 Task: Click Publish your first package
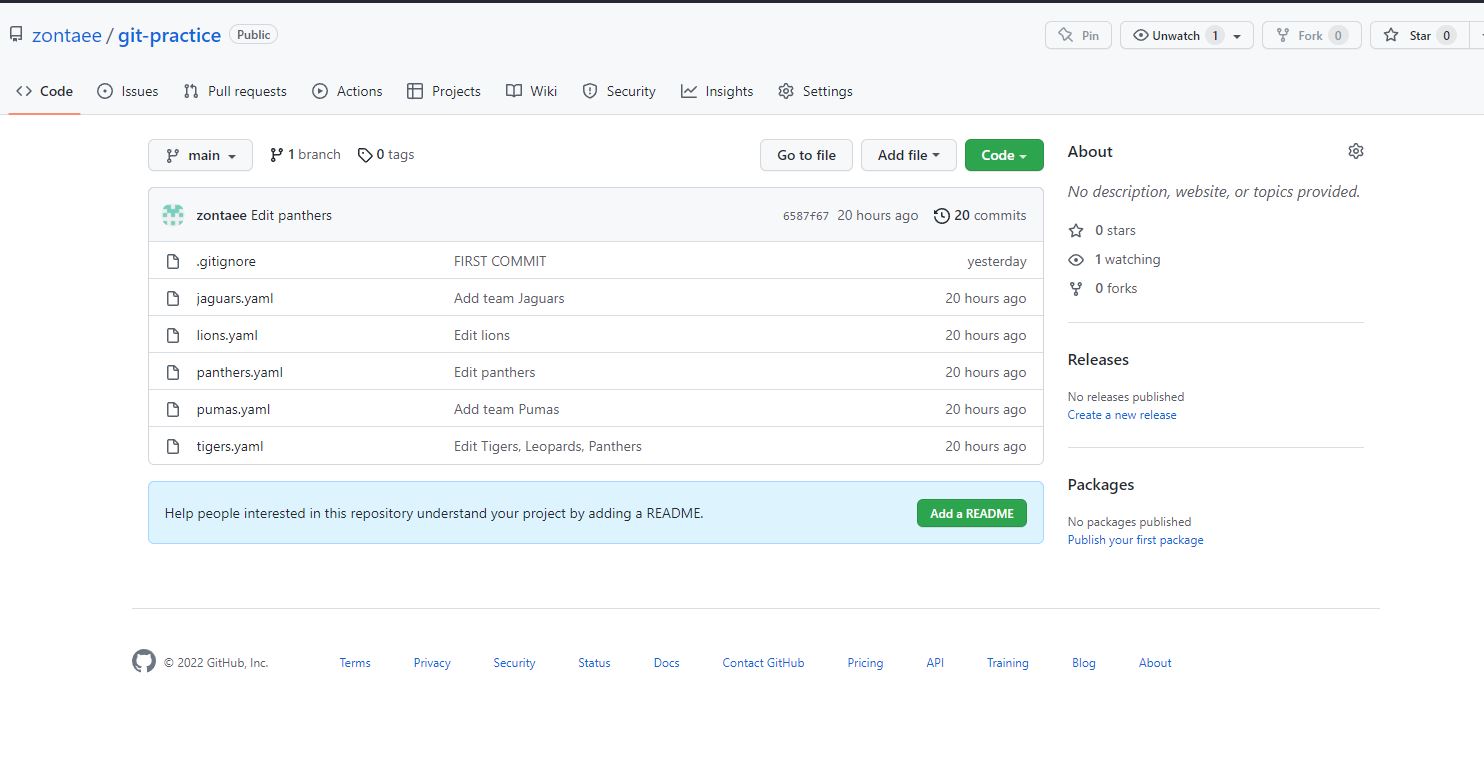(1136, 540)
